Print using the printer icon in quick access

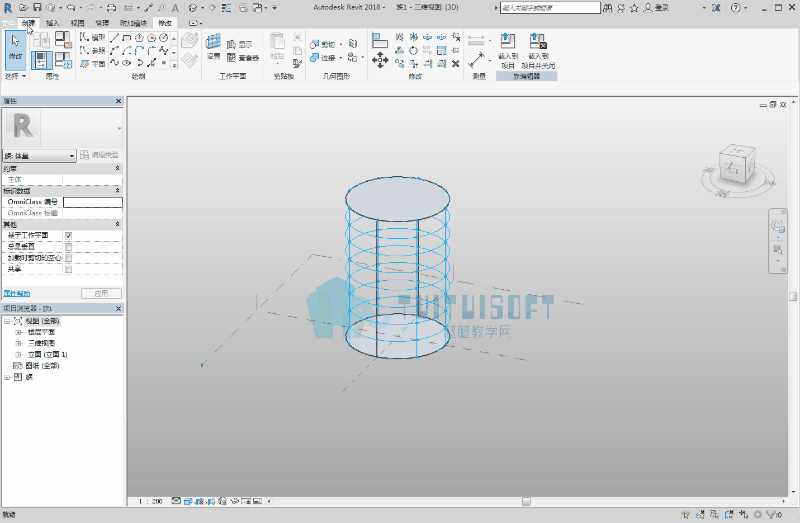111,8
